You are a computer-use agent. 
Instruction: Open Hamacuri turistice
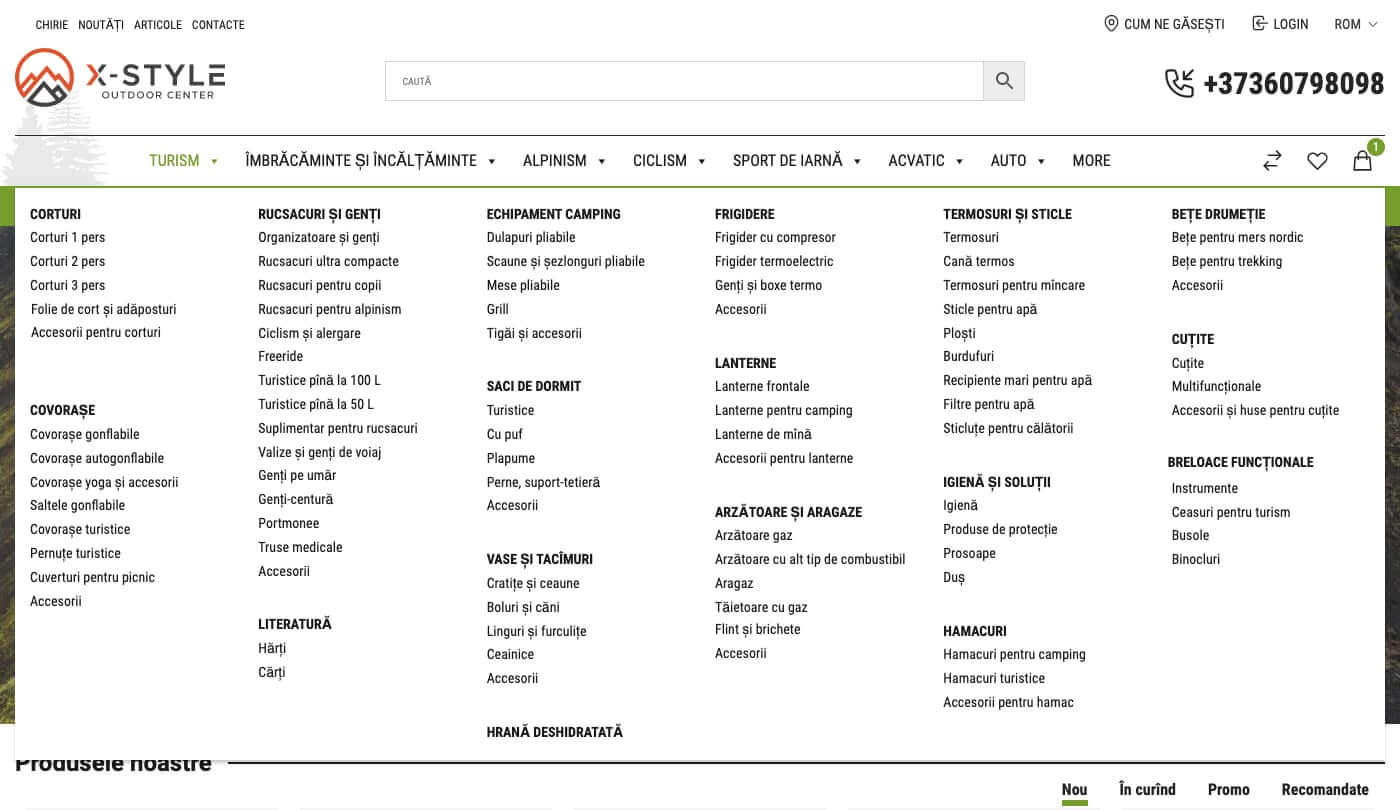point(994,678)
